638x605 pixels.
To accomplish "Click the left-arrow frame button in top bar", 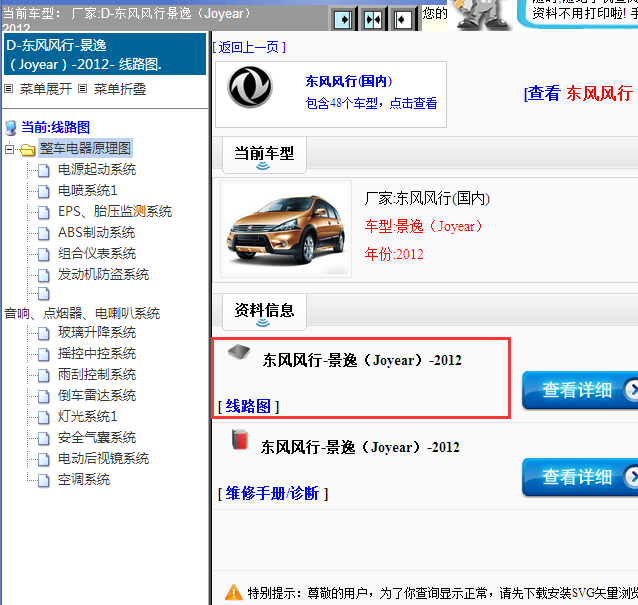I will pos(402,19).
